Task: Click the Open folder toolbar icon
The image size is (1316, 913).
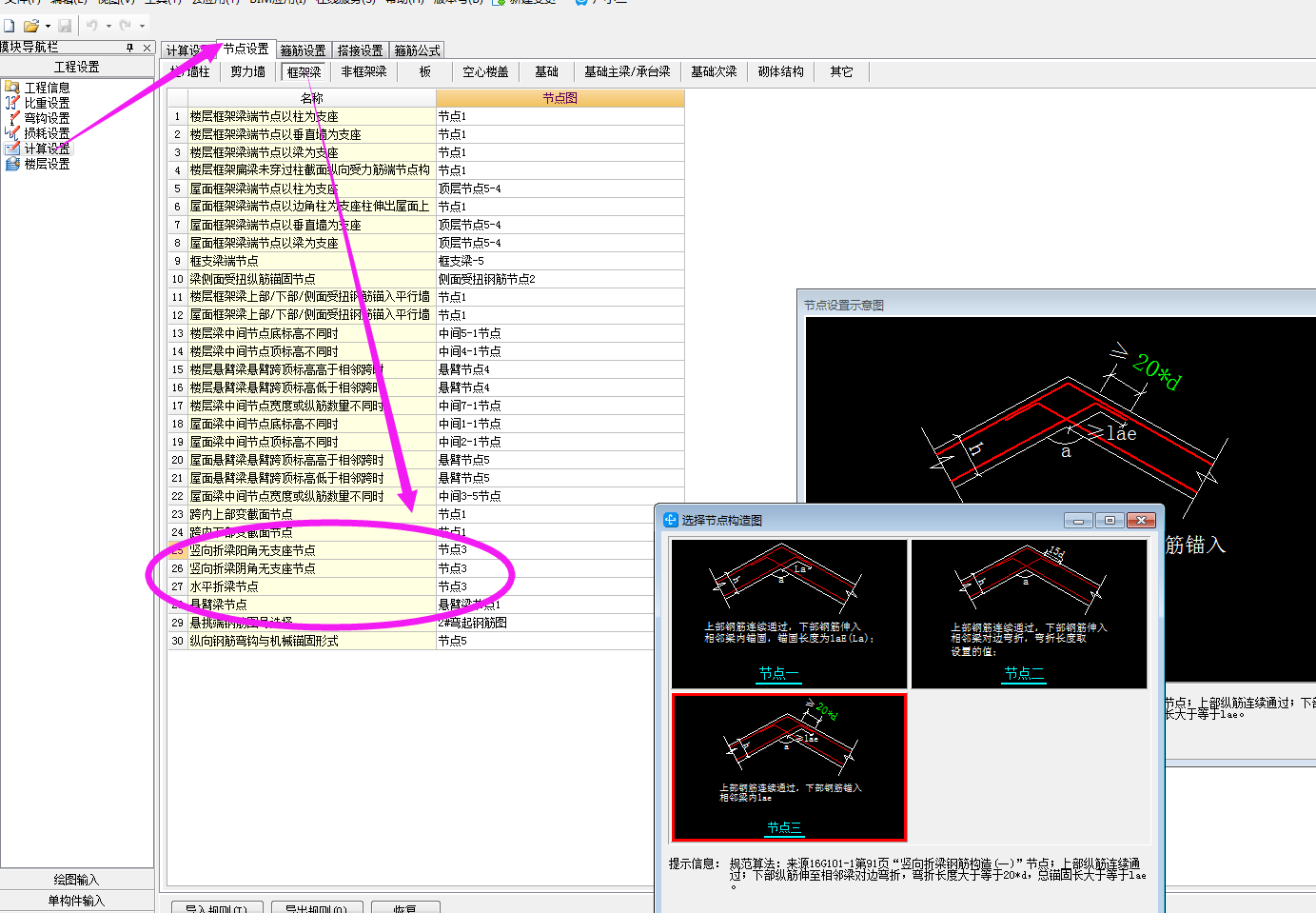Action: [31, 26]
